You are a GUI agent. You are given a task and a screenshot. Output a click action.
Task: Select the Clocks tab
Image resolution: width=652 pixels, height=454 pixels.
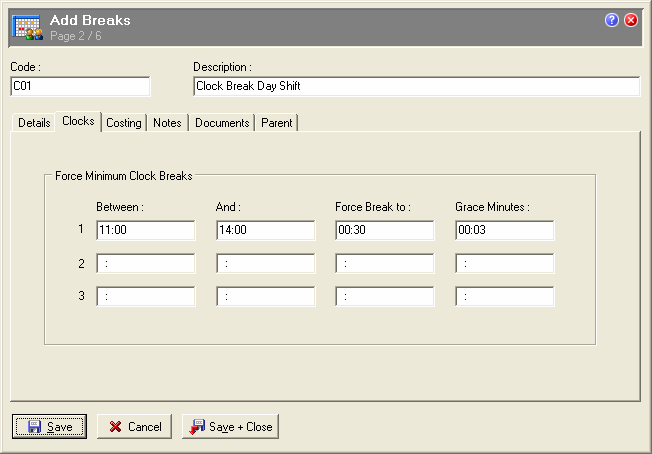78,122
